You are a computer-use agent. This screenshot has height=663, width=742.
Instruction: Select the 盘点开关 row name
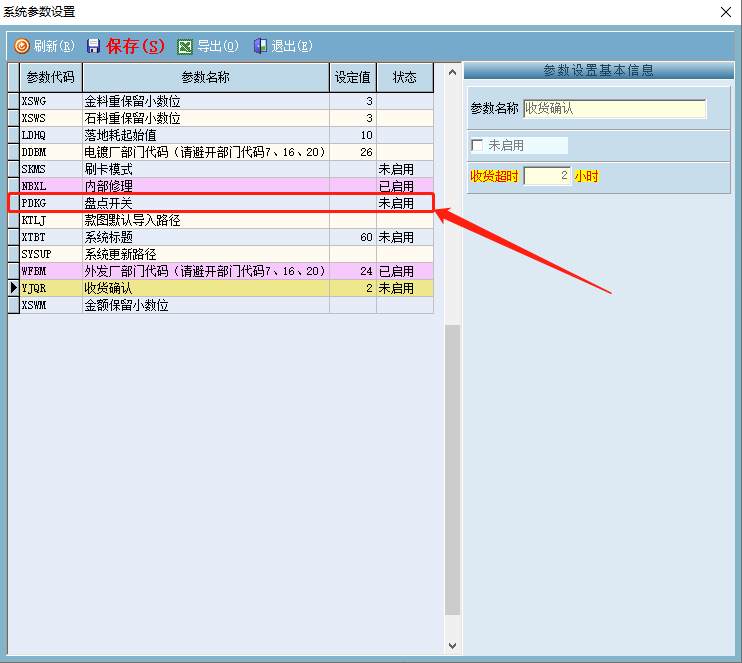point(206,203)
